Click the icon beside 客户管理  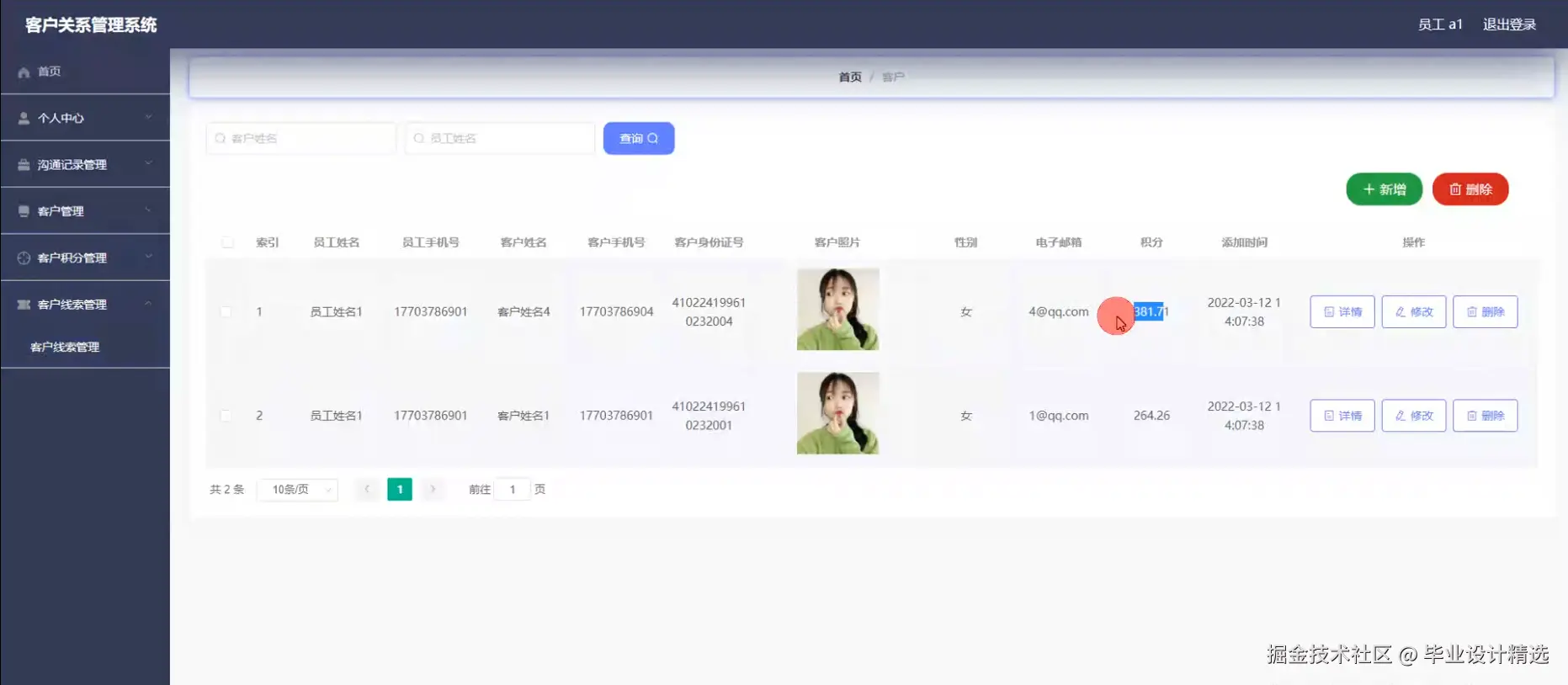24,211
